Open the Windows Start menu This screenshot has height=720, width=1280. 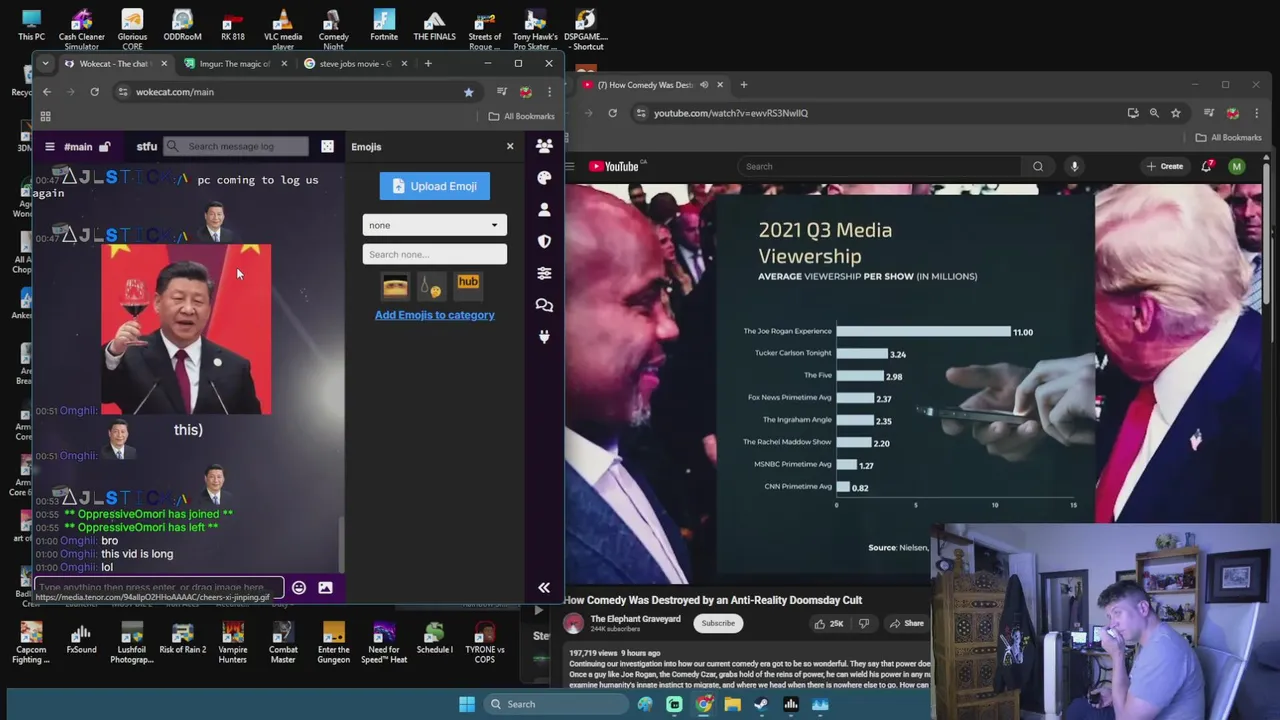[467, 704]
